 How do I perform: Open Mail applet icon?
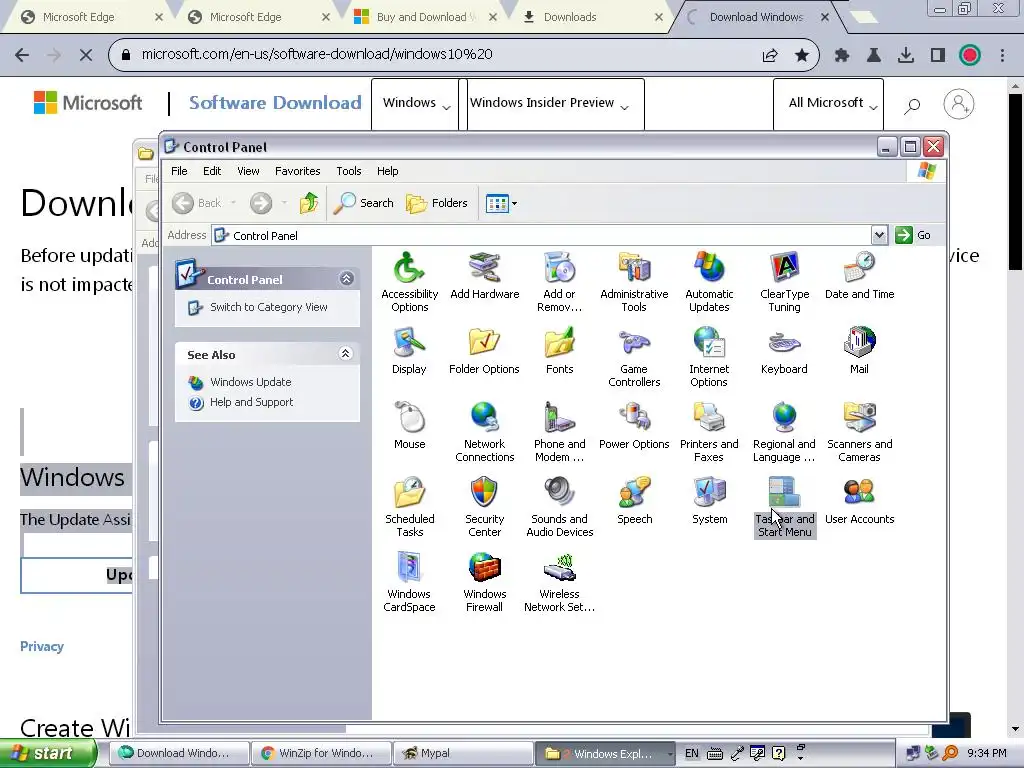[x=859, y=351]
